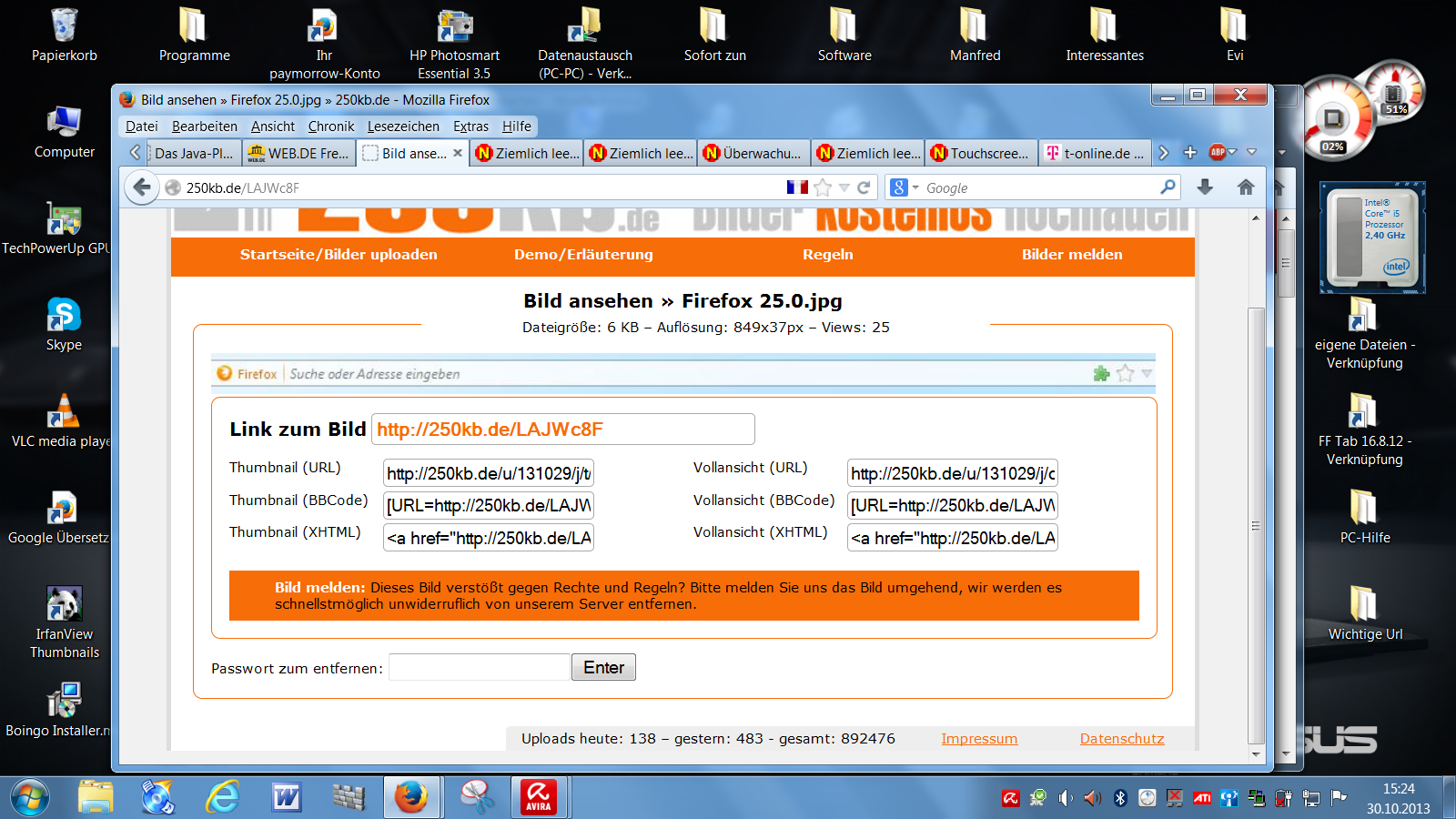Open the Bearbeiten menu

tap(205, 126)
